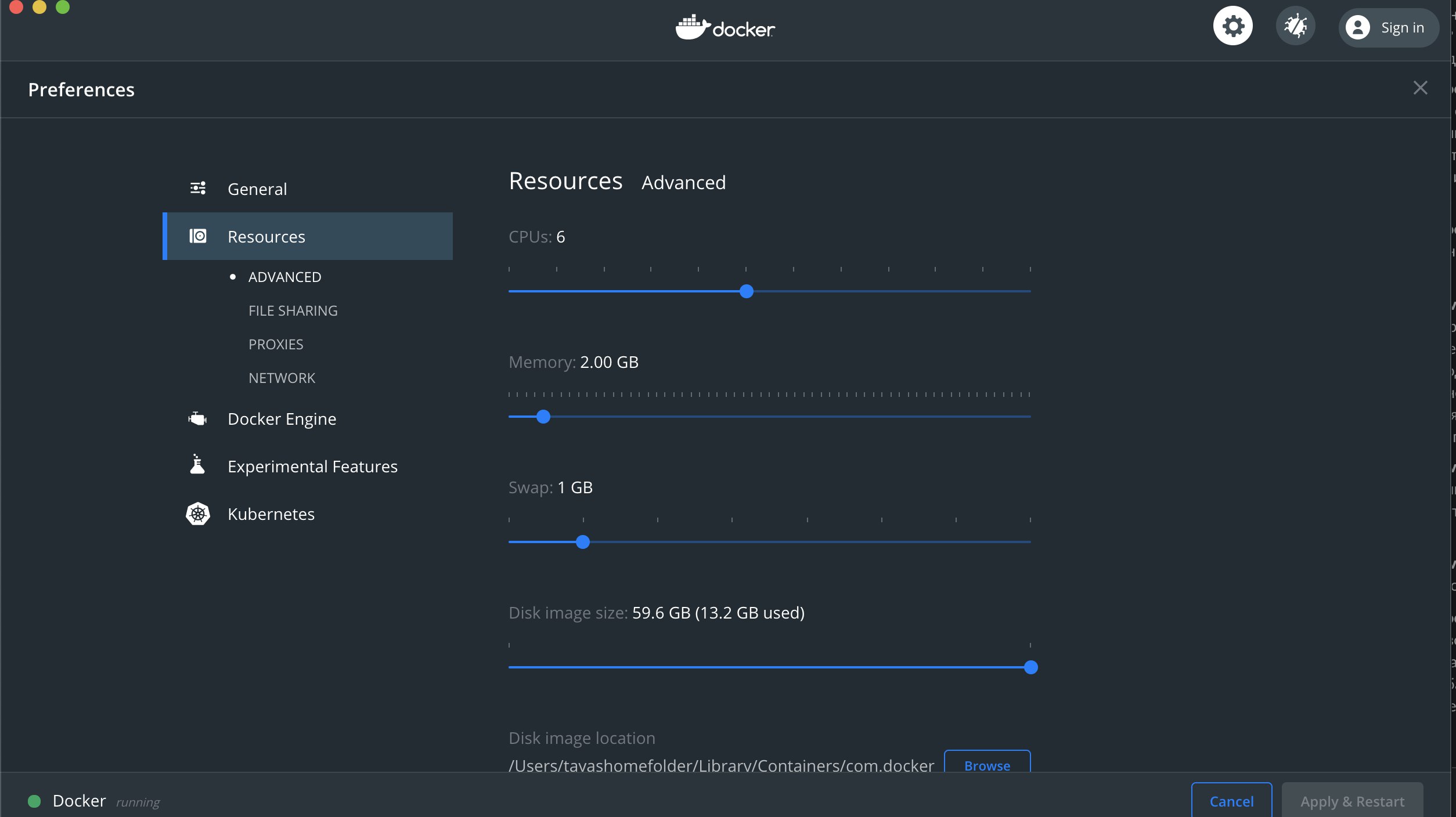Click the Disk image size slider handle

pos(1030,667)
